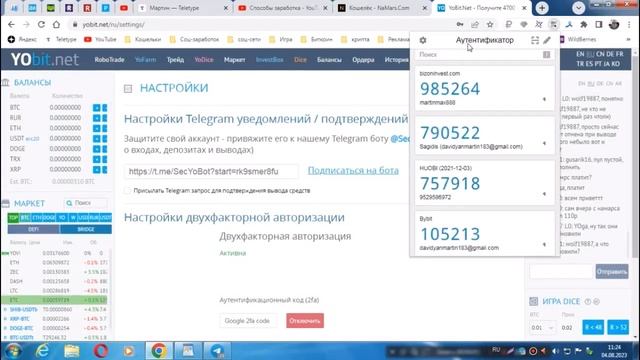This screenshot has width=640, height=360.
Task: Open the Балансы menu item
Action: pos(329,60)
